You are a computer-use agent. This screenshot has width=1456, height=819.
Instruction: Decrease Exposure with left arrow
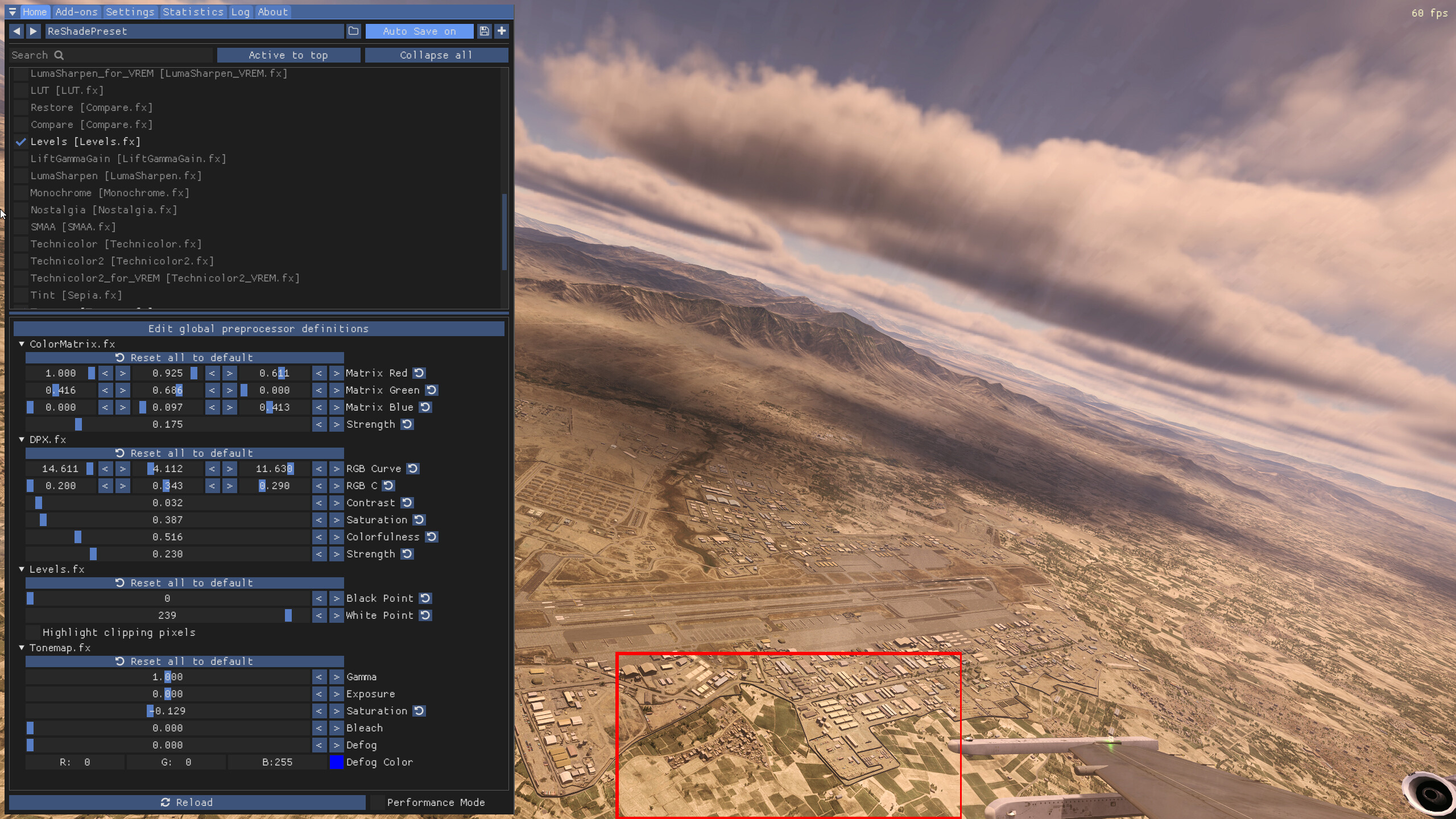coord(319,694)
